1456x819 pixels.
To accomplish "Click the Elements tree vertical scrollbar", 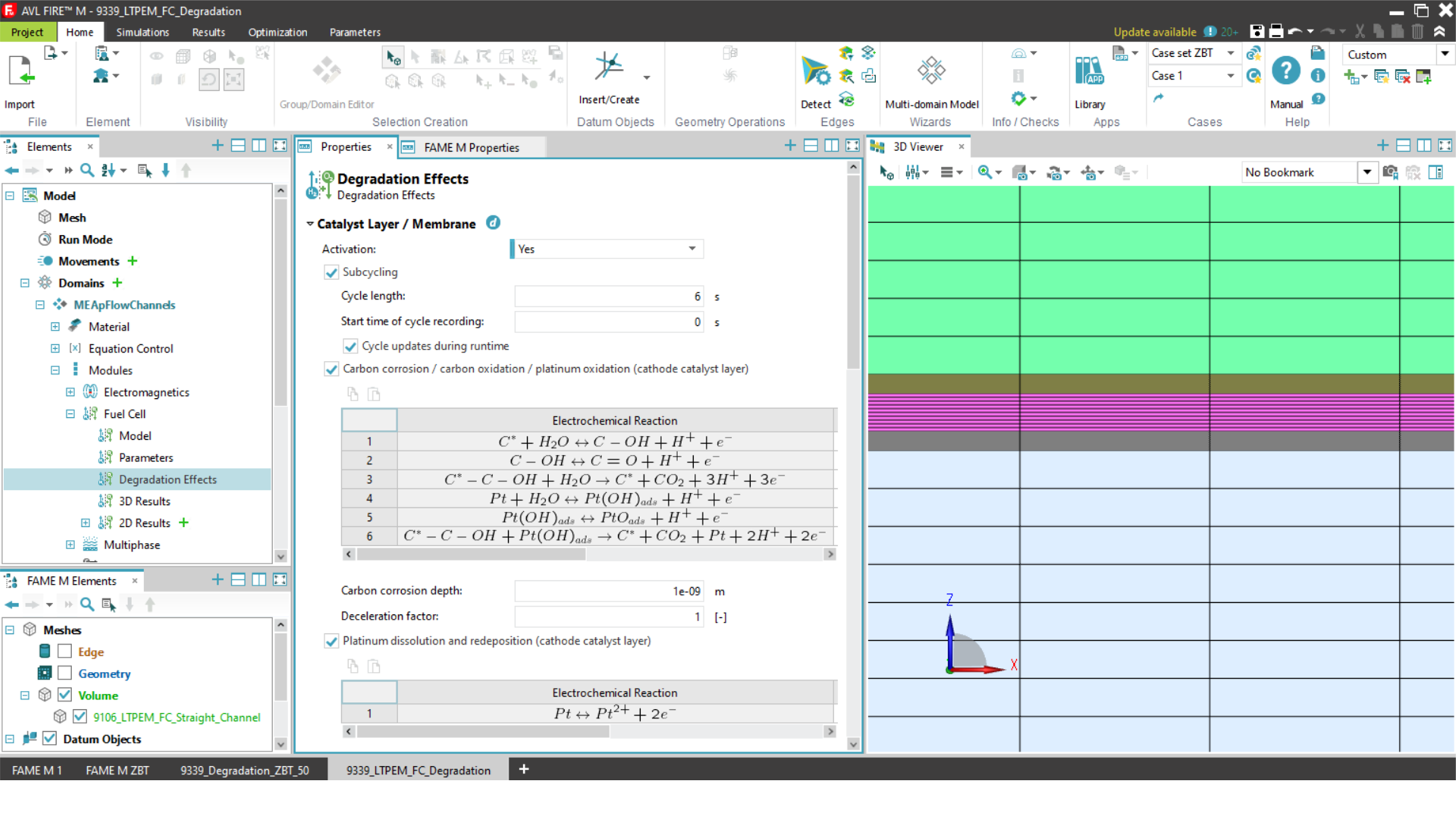I will [x=281, y=303].
